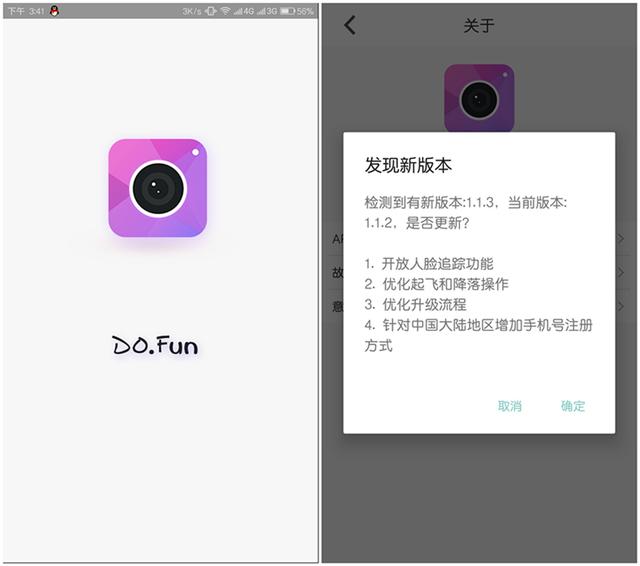The height and width of the screenshot is (566, 640).
Task: Tap the DO.Fun camera logo on splash screen
Action: click(158, 188)
